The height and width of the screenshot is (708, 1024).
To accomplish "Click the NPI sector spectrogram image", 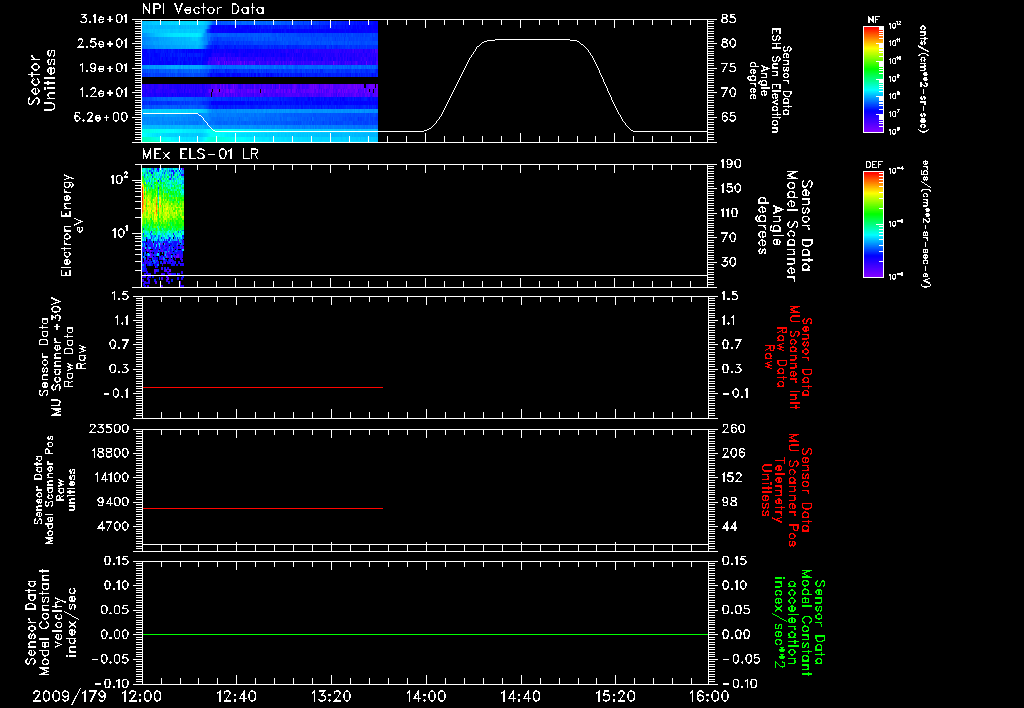I will pos(260,81).
